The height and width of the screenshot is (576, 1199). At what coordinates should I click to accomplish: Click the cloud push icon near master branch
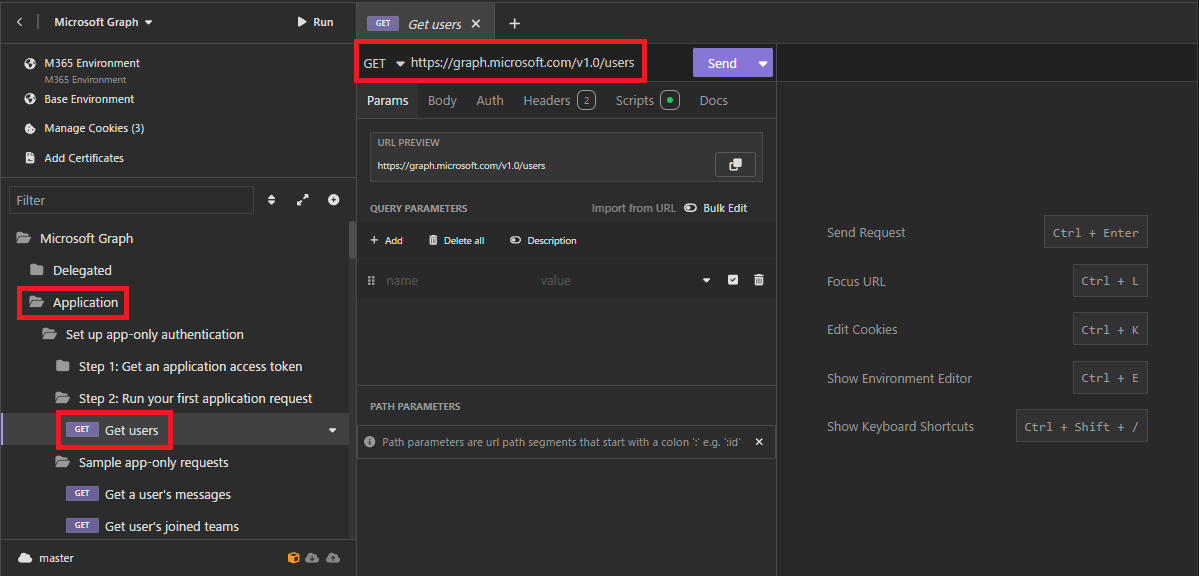tap(333, 558)
